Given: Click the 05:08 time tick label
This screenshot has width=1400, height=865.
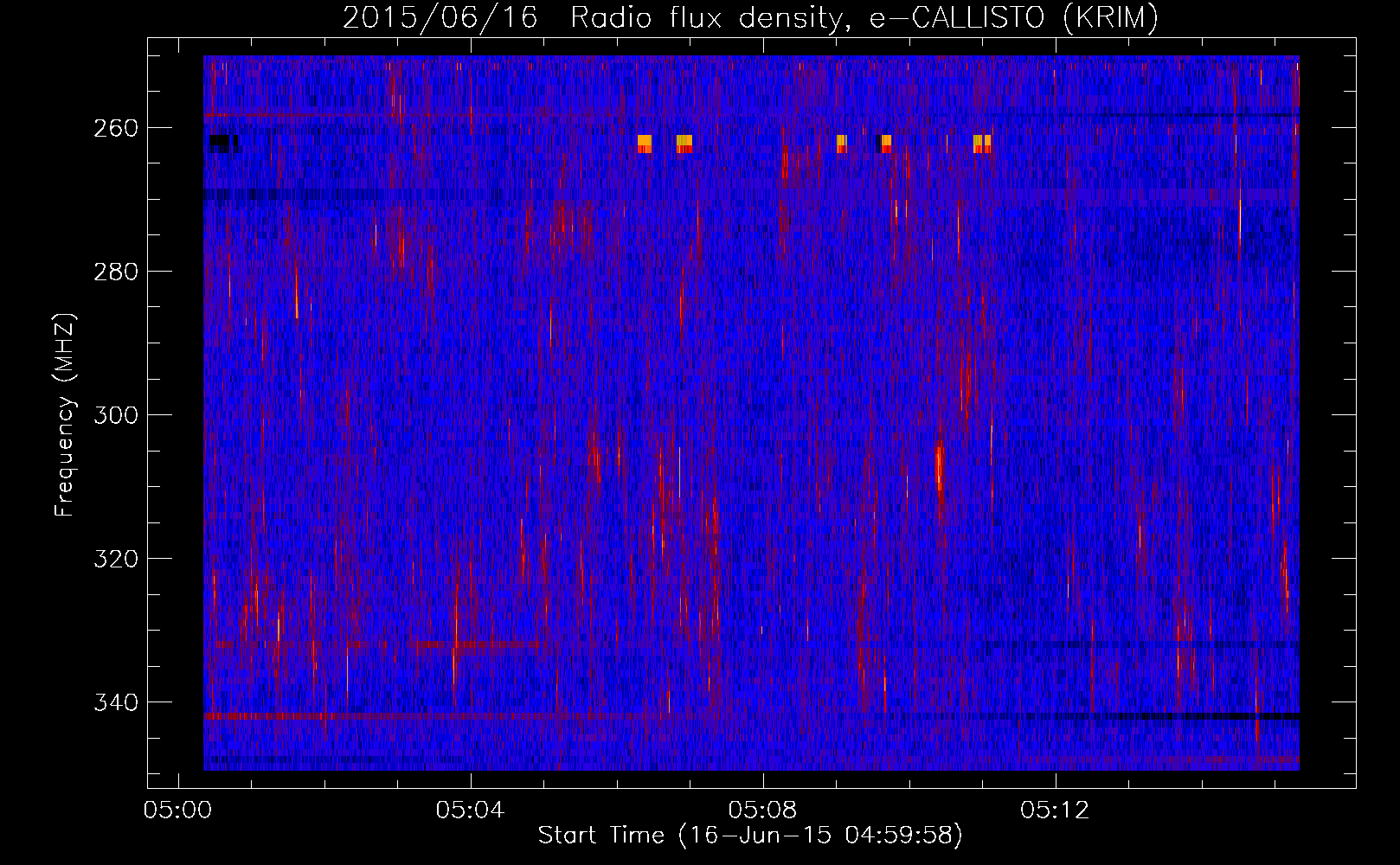Looking at the screenshot, I should point(763,811).
